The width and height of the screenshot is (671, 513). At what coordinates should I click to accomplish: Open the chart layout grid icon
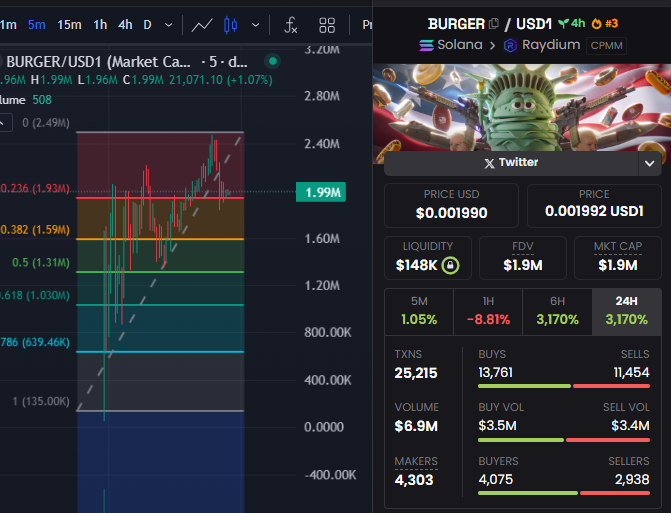click(x=327, y=25)
